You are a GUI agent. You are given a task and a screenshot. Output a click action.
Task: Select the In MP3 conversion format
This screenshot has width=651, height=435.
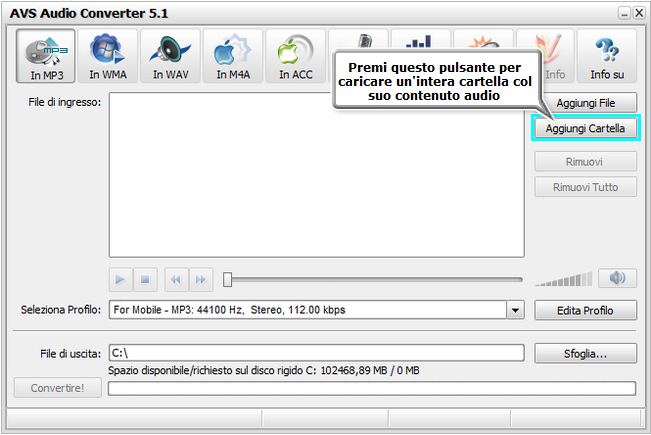tap(46, 56)
